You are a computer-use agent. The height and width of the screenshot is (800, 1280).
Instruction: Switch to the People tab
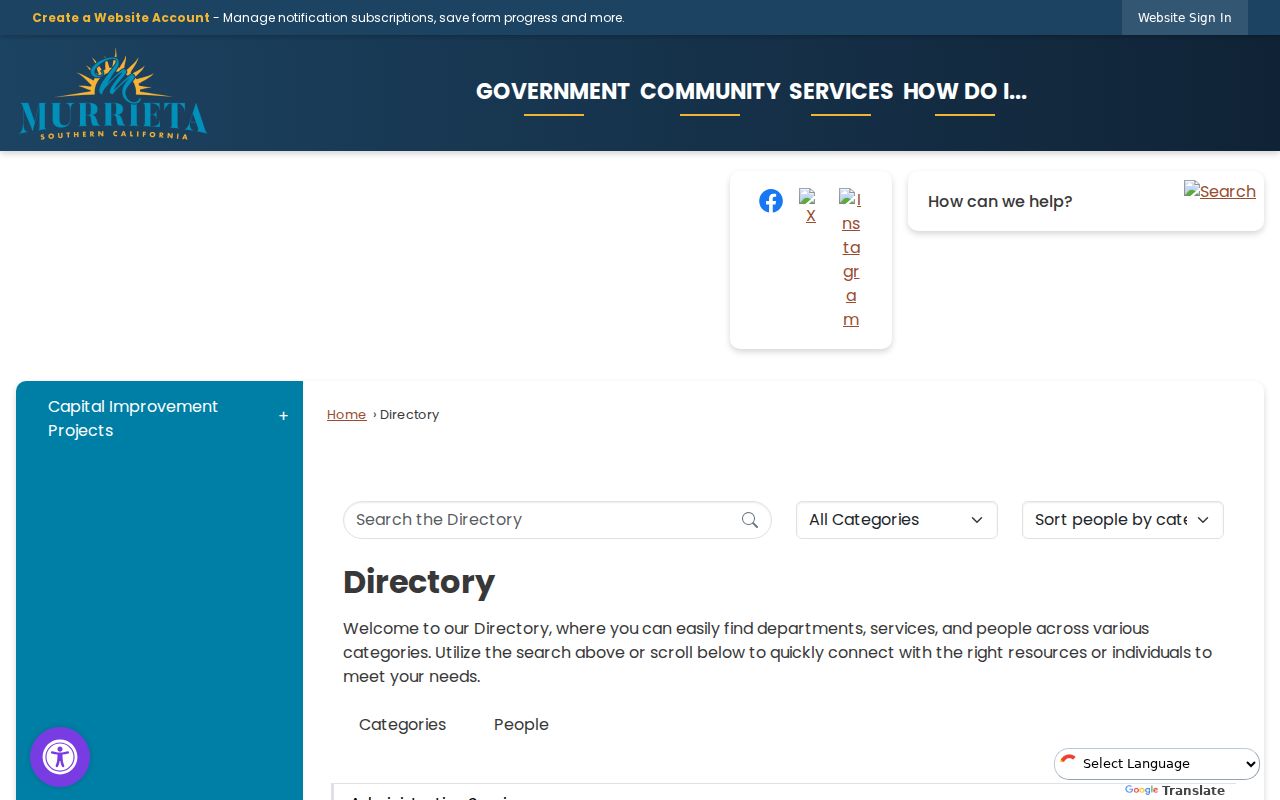[521, 724]
